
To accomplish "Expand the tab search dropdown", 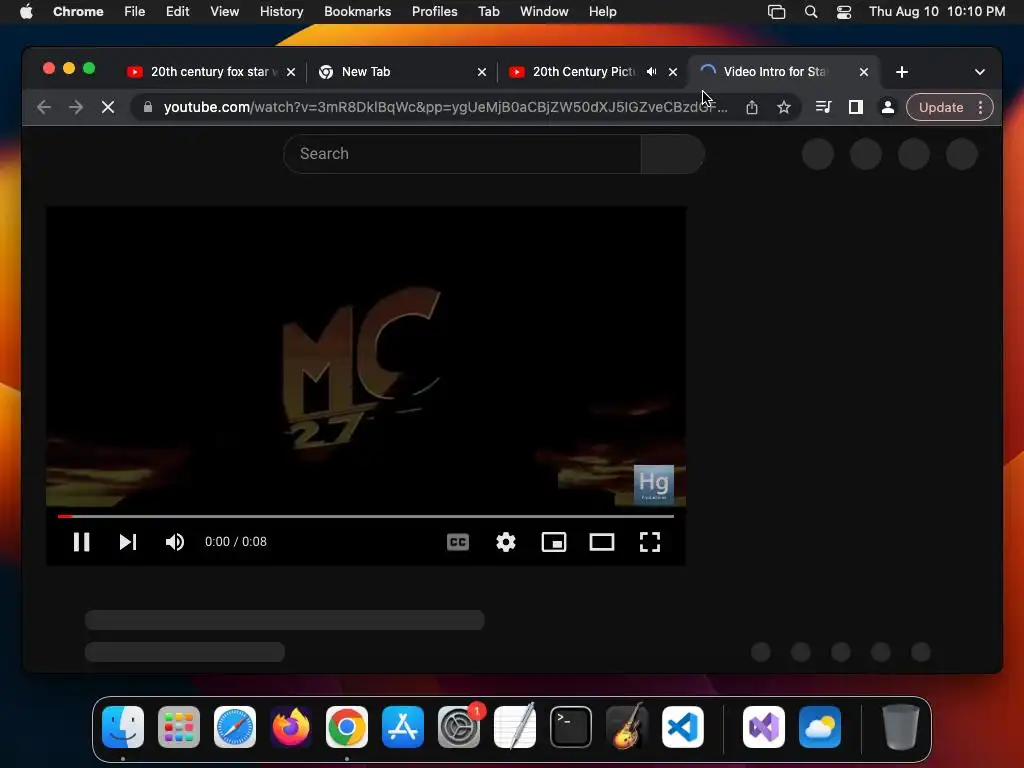I will click(x=980, y=72).
